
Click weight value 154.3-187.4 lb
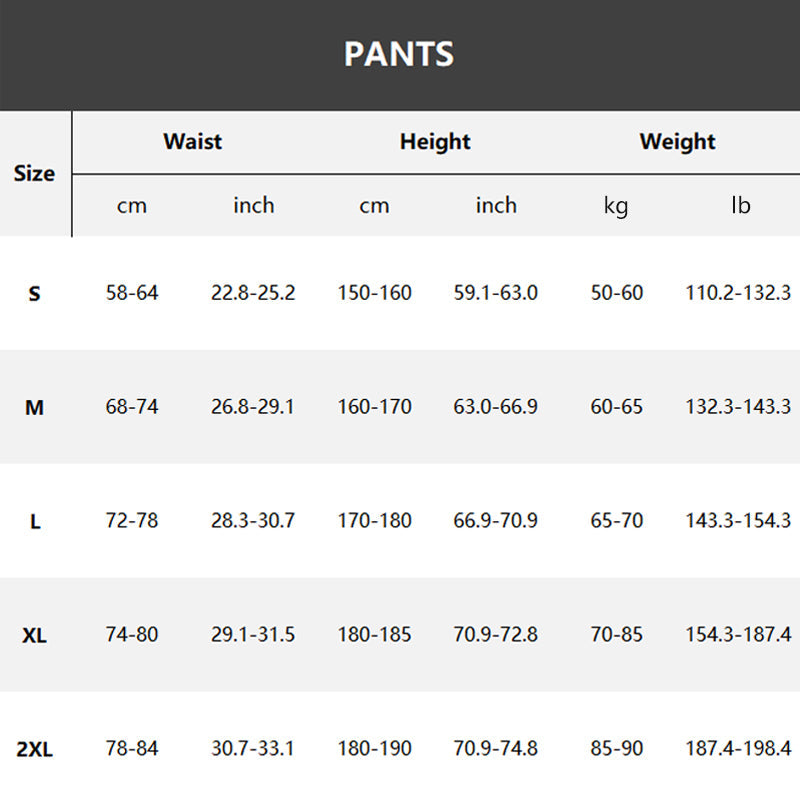click(738, 635)
